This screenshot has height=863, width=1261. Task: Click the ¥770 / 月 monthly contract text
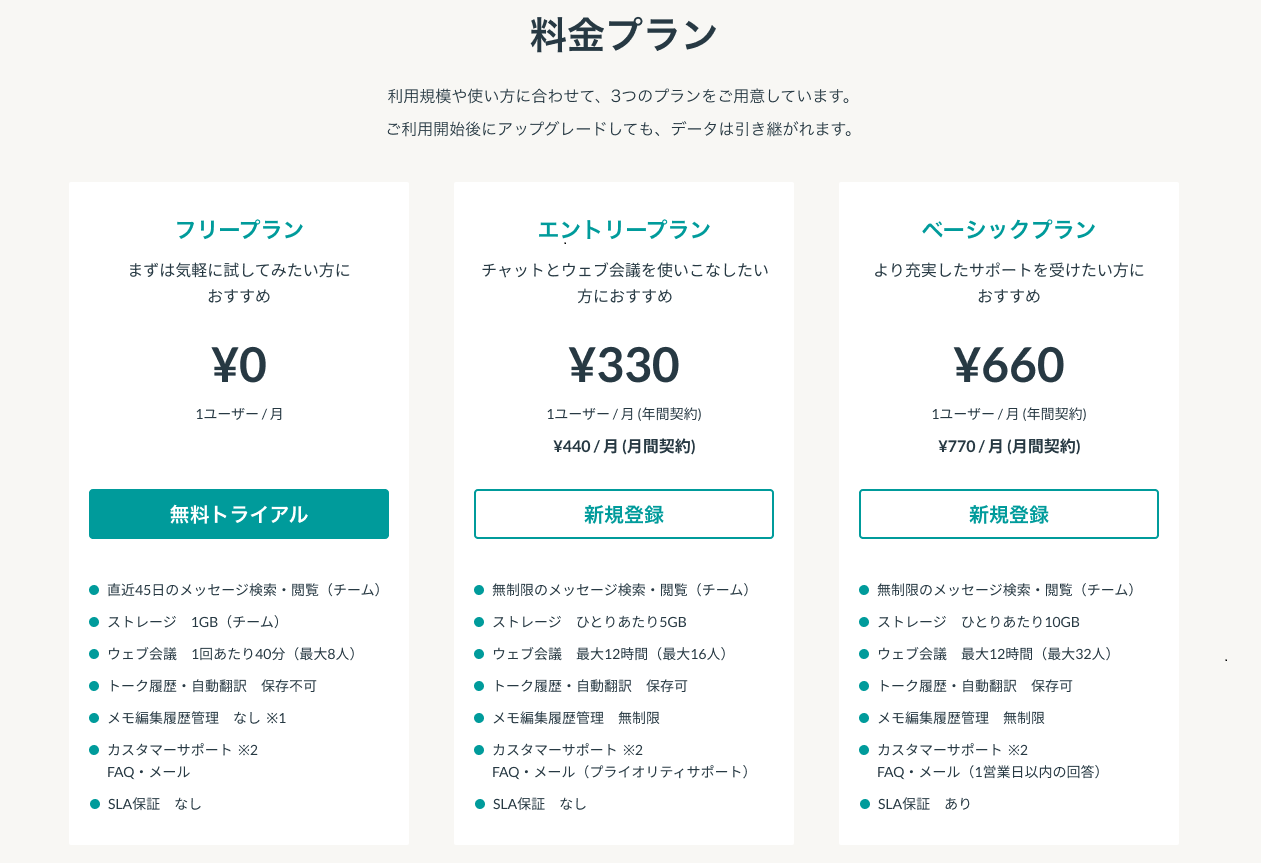click(1009, 446)
